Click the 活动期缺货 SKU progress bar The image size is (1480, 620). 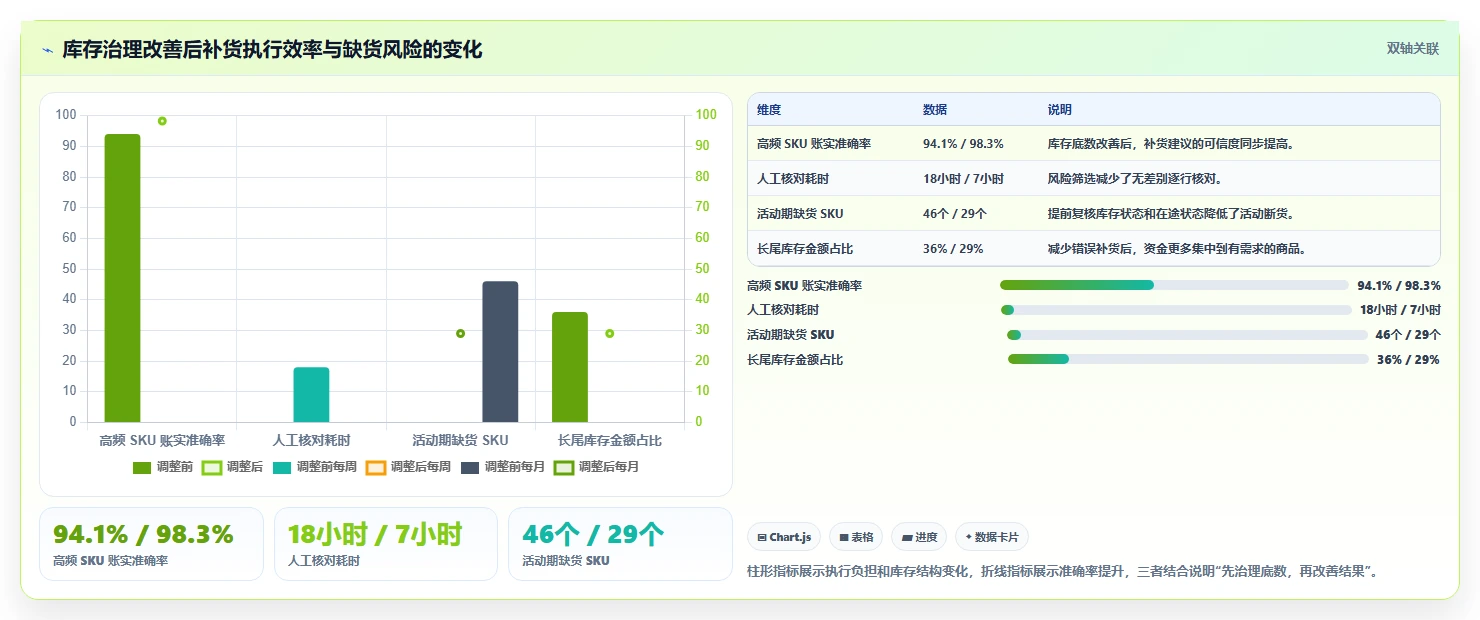pos(1187,335)
